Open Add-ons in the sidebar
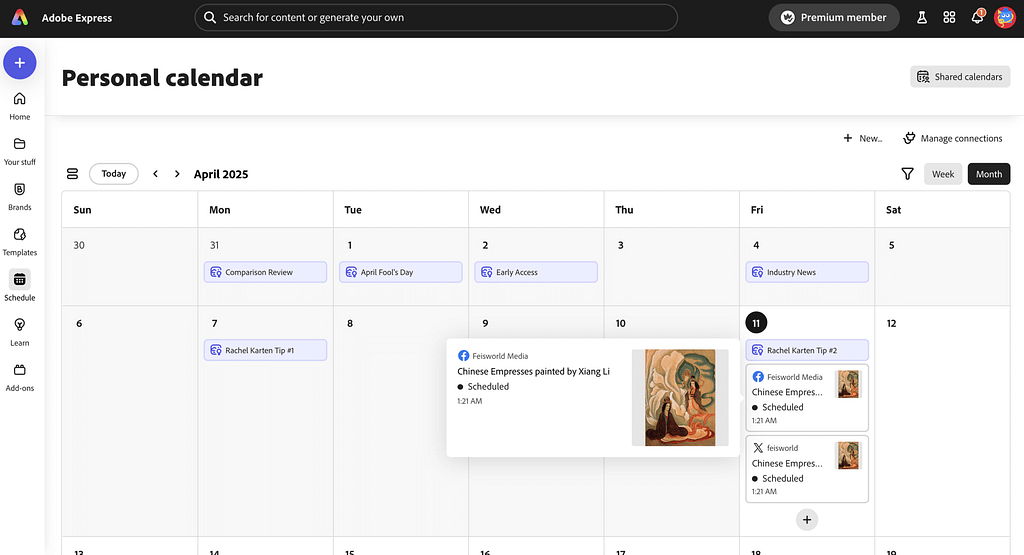1024x555 pixels. click(20, 377)
